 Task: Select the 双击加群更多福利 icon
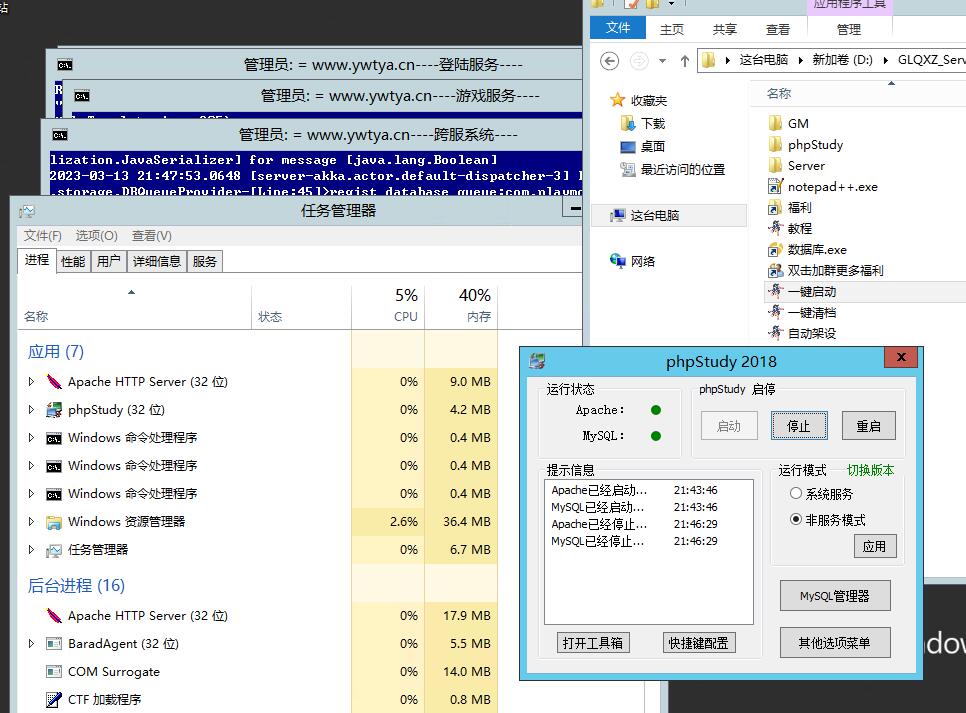pyautogui.click(x=775, y=271)
